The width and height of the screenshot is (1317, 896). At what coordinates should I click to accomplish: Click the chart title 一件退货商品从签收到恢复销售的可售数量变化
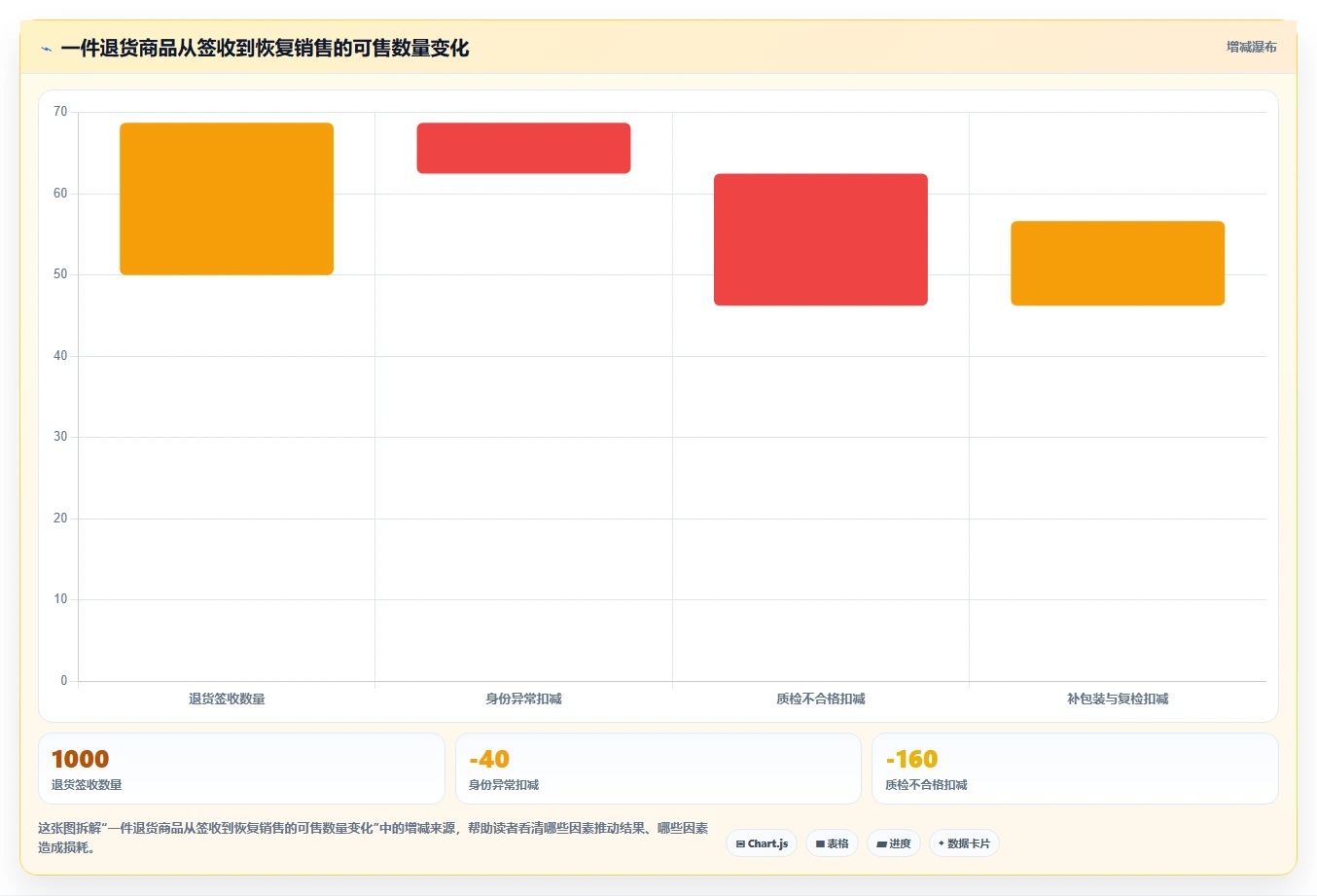pyautogui.click(x=265, y=49)
